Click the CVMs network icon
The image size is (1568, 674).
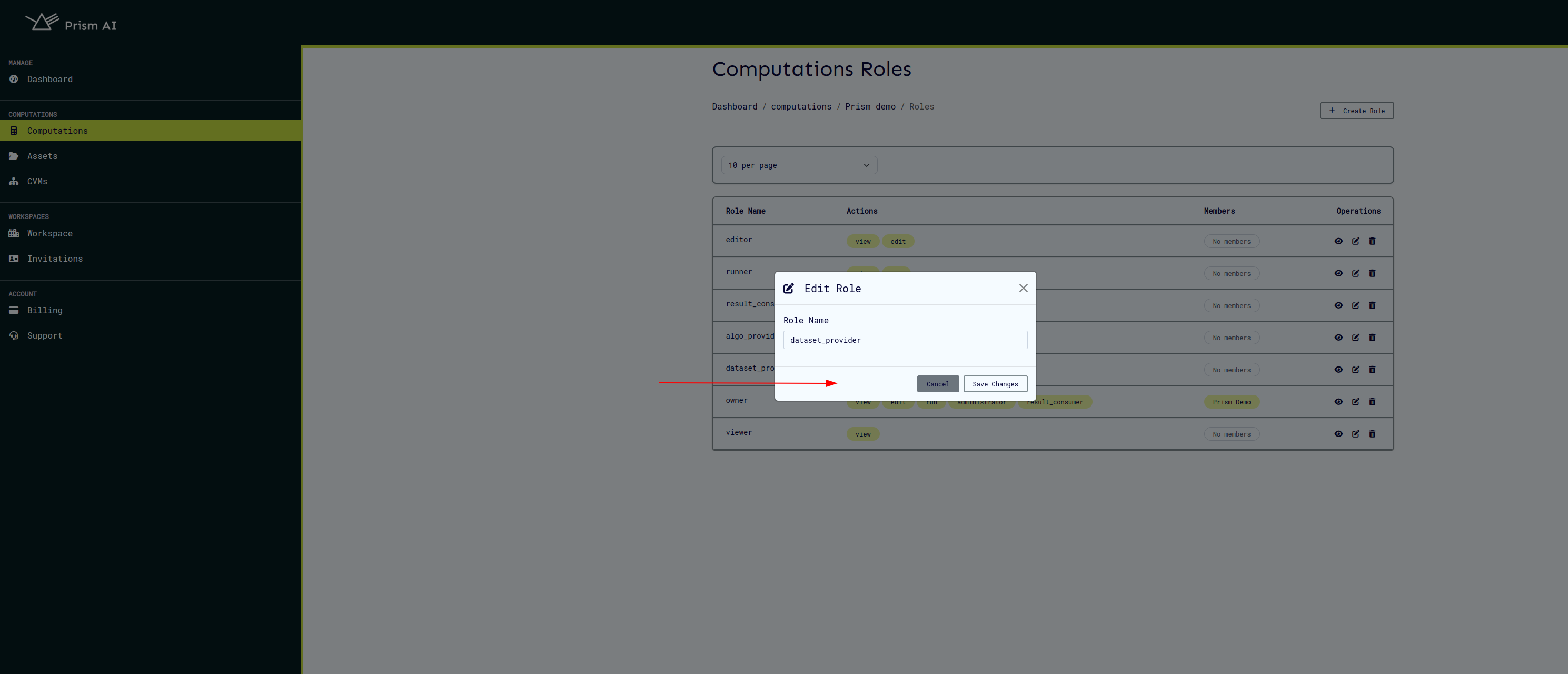[x=14, y=182]
